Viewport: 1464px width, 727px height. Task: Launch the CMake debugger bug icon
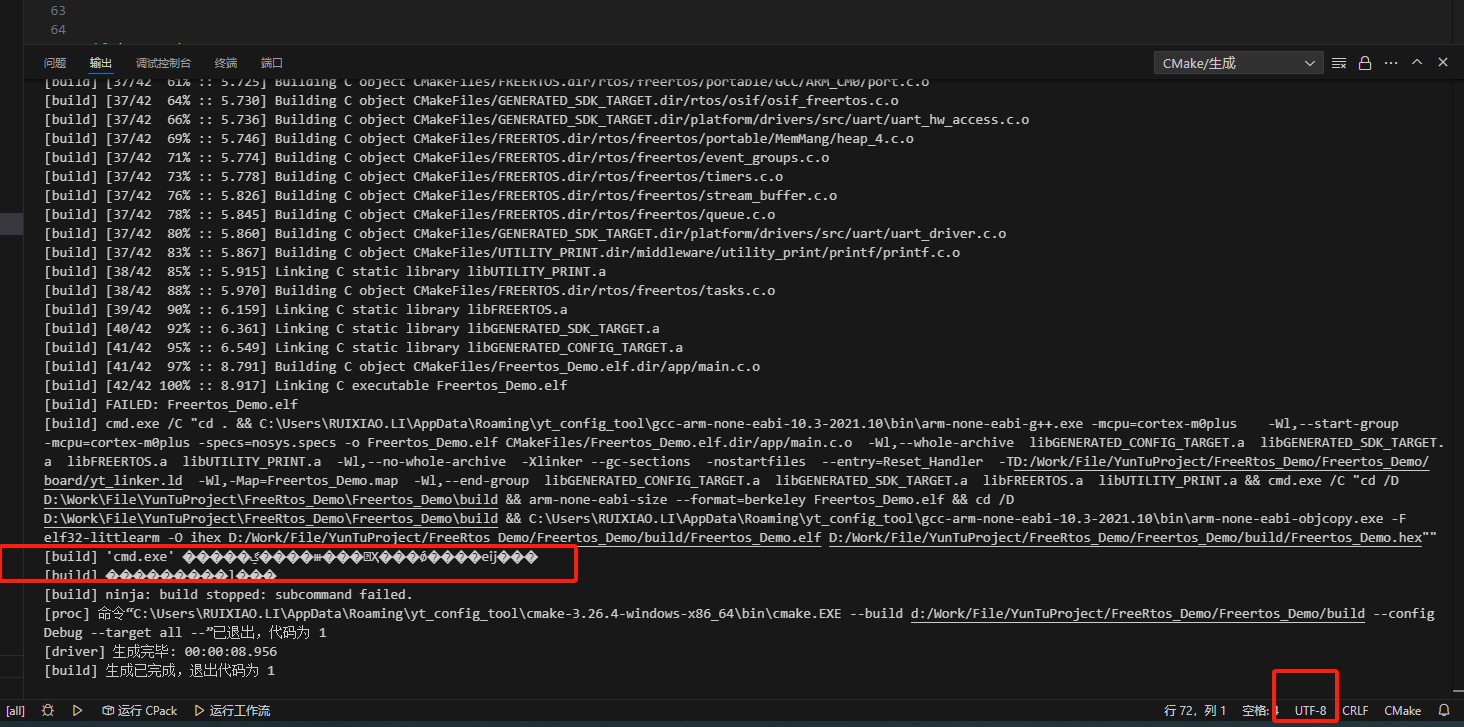pyautogui.click(x=47, y=711)
